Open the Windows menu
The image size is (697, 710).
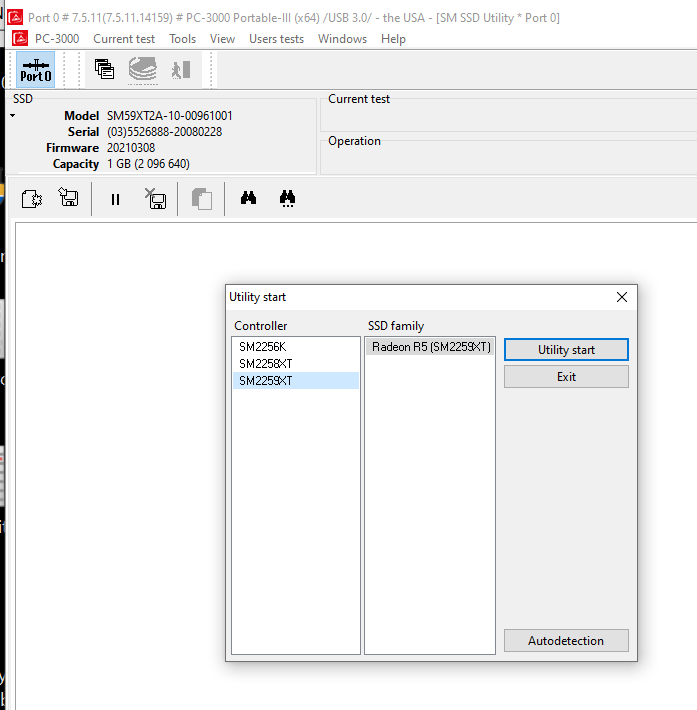pos(342,39)
